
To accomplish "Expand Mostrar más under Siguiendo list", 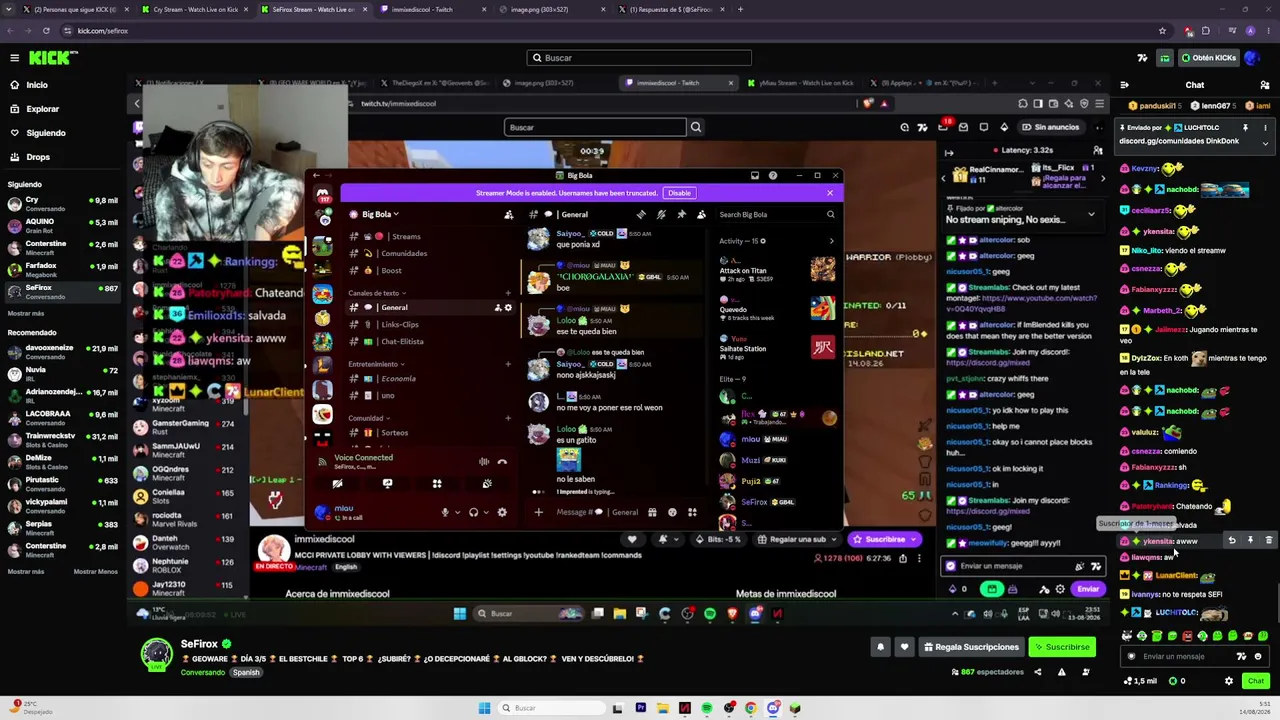I will [26, 314].
